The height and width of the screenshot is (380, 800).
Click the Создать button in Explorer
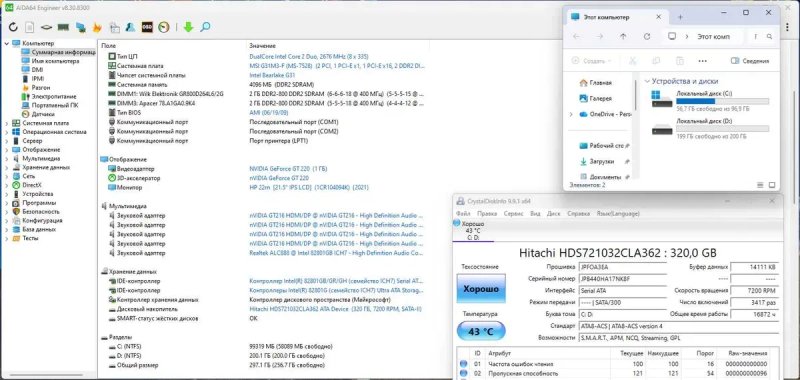coord(592,61)
